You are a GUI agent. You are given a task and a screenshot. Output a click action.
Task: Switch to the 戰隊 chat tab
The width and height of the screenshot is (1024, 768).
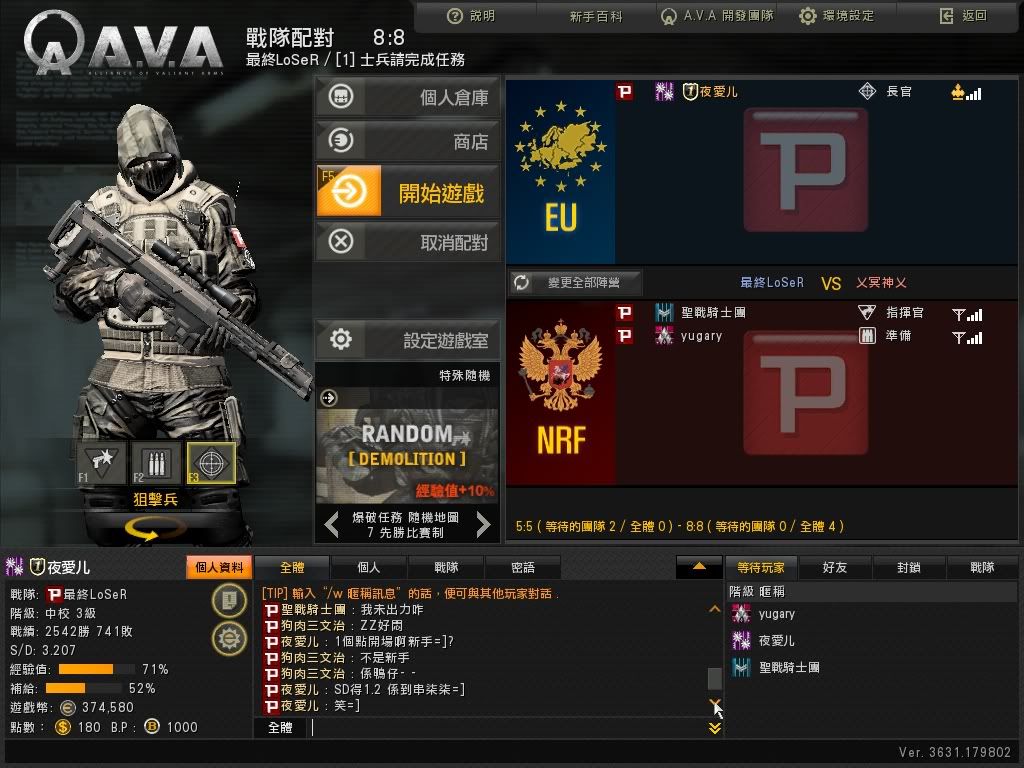click(446, 568)
